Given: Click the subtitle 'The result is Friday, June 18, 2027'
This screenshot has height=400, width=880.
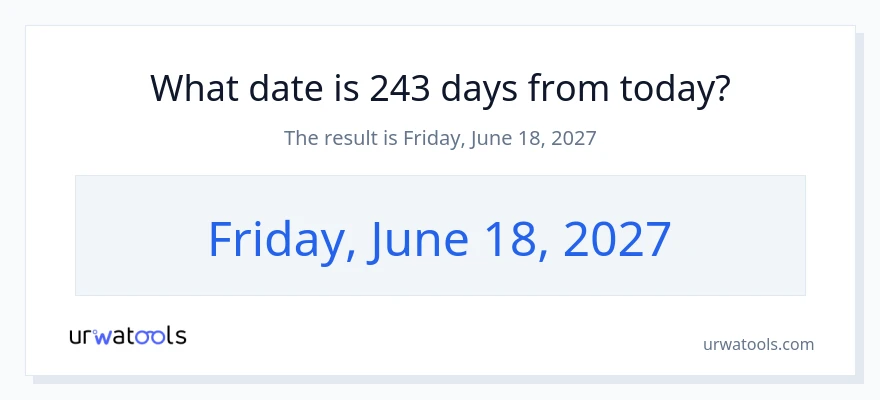Looking at the screenshot, I should pos(440,138).
